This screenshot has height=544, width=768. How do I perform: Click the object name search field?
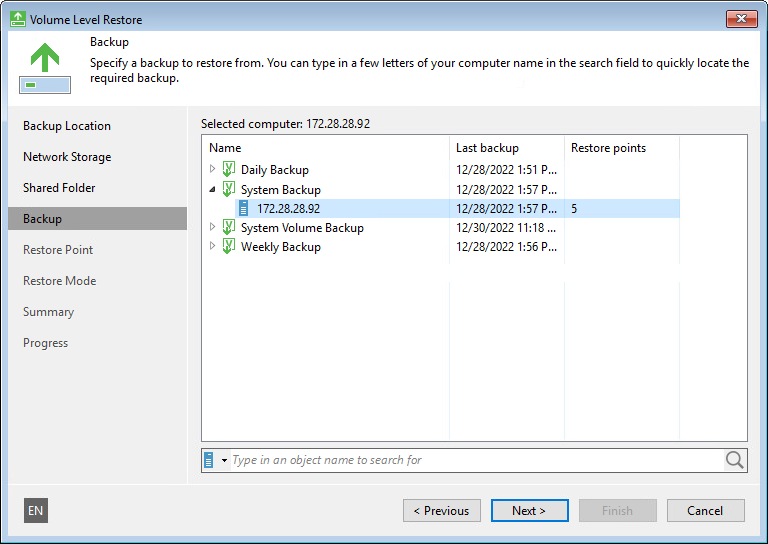coord(478,460)
